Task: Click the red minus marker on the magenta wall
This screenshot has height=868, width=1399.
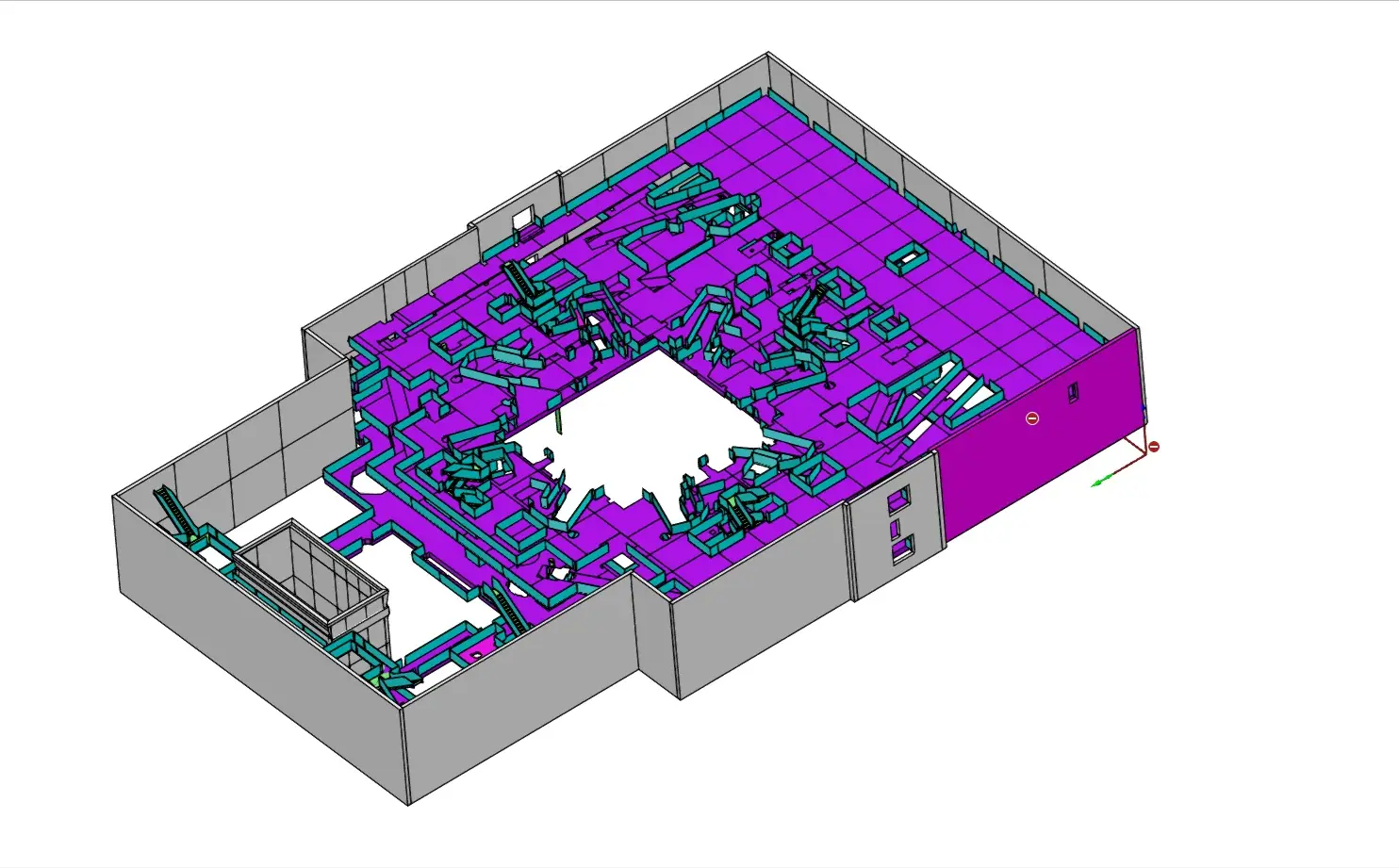Action: 1032,418
